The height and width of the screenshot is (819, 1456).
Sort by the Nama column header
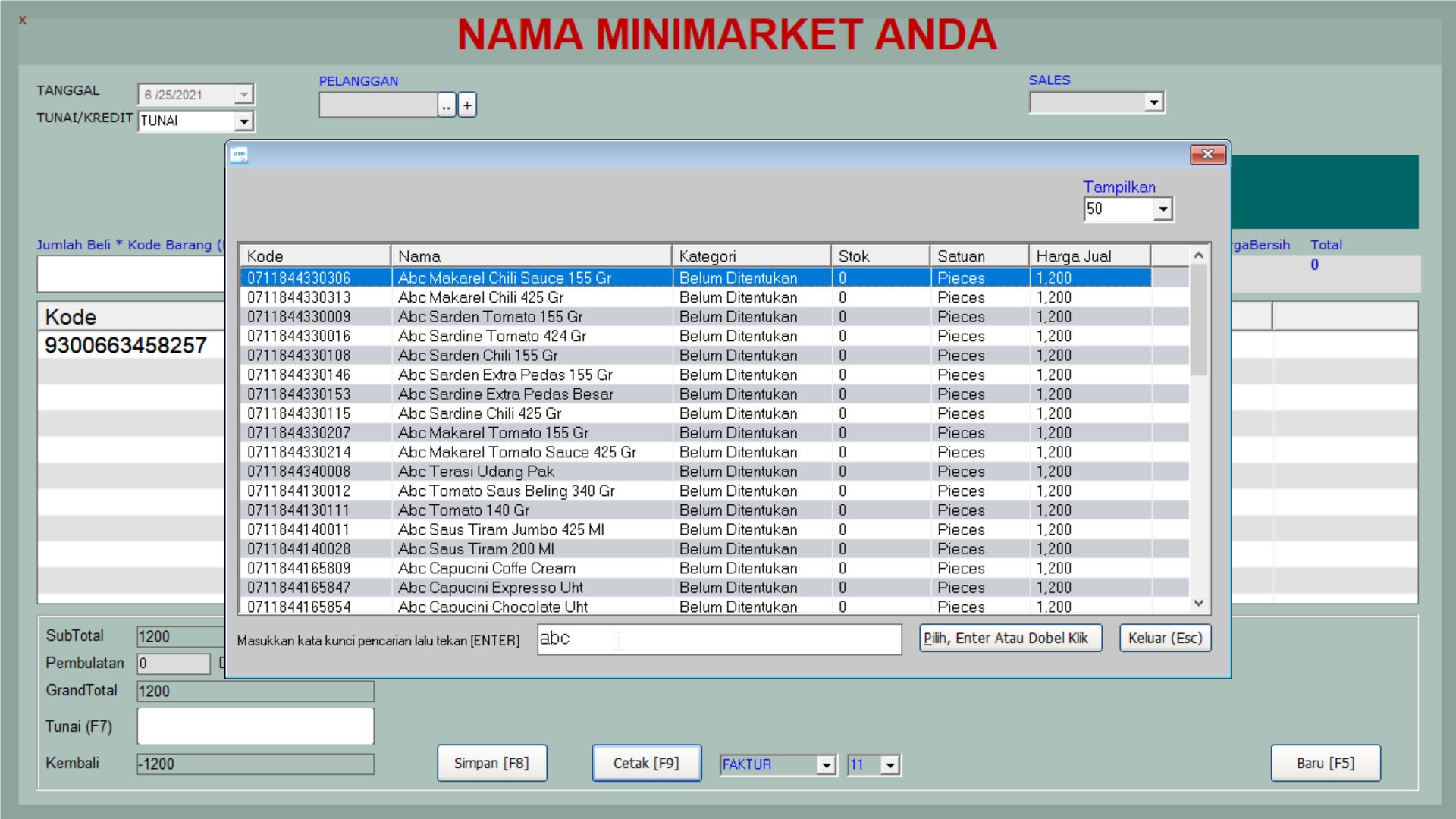click(530, 256)
